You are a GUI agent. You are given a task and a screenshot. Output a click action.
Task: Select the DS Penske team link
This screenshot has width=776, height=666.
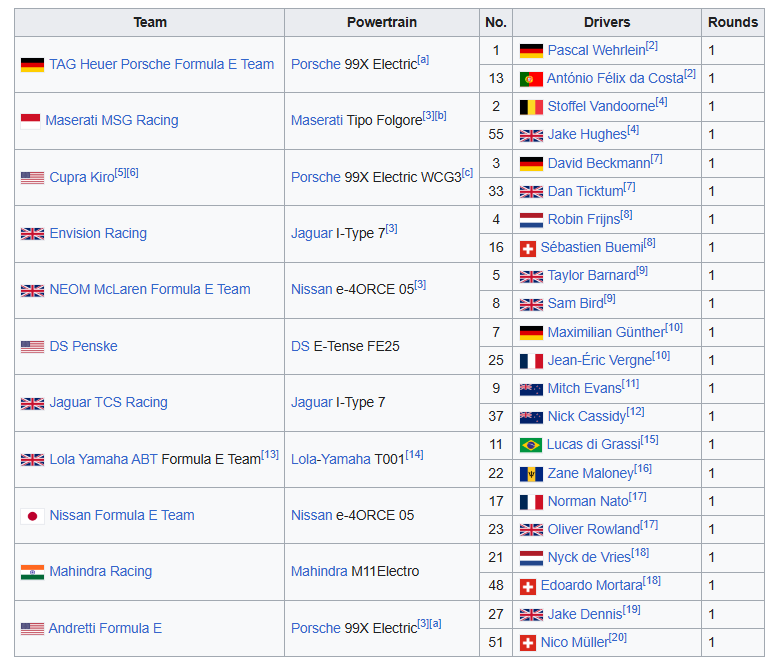click(x=83, y=346)
